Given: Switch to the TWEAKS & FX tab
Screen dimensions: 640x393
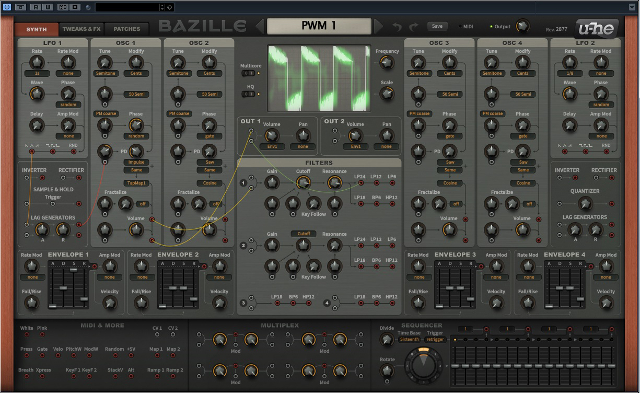Looking at the screenshot, I should click(81, 29).
